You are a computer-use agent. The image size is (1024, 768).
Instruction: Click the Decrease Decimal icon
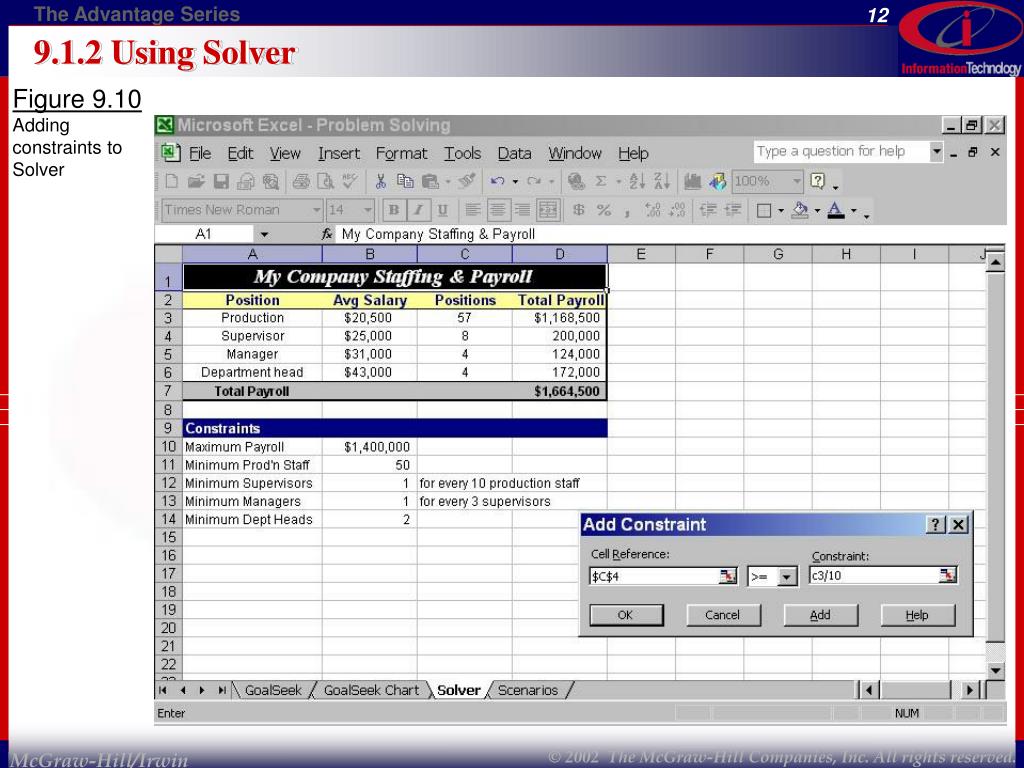tap(677, 210)
